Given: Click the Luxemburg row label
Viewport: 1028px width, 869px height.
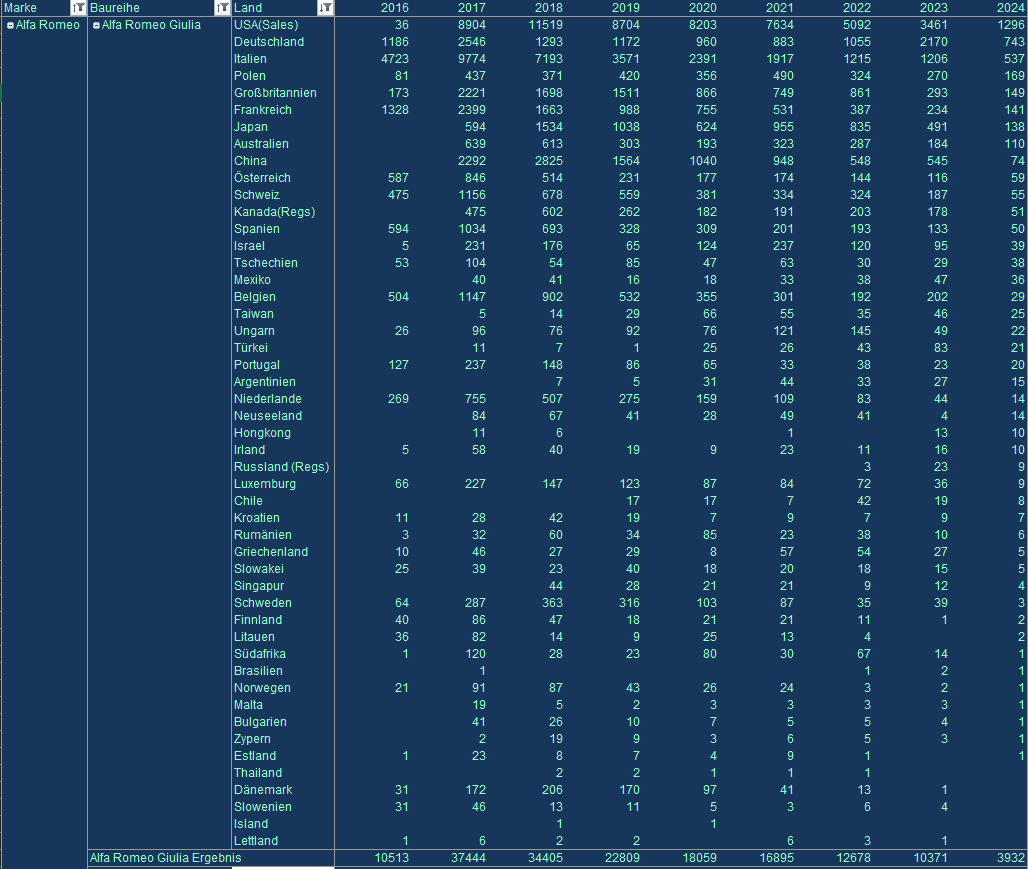Looking at the screenshot, I should tap(265, 484).
